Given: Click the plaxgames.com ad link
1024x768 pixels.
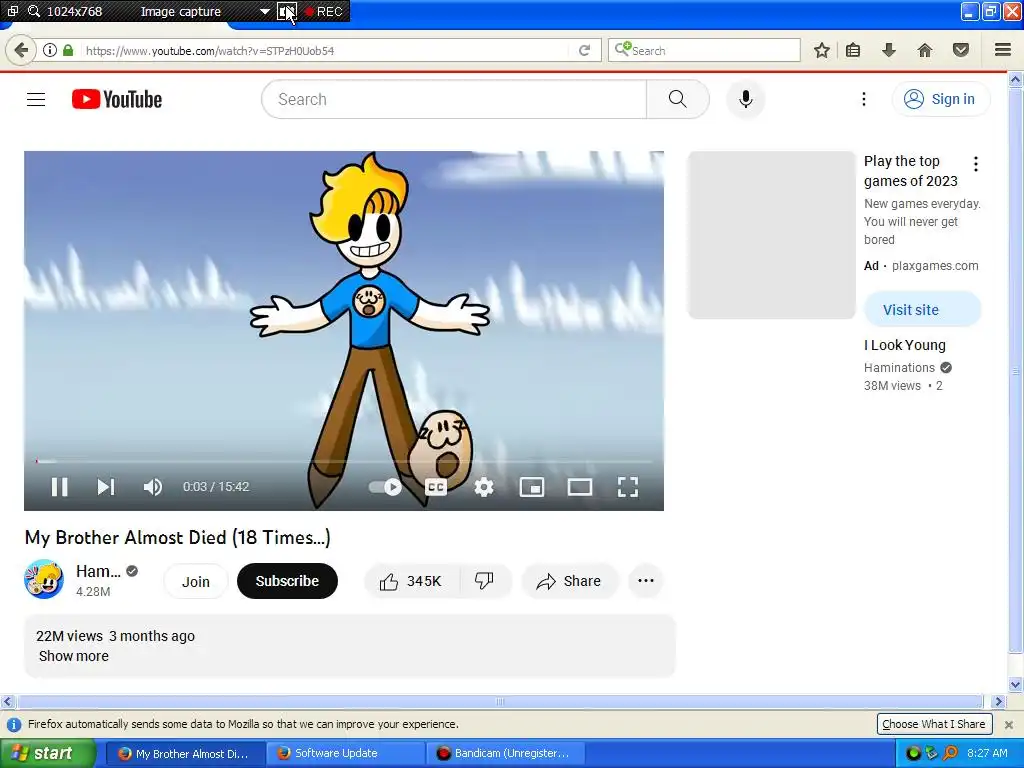Looking at the screenshot, I should coord(935,266).
